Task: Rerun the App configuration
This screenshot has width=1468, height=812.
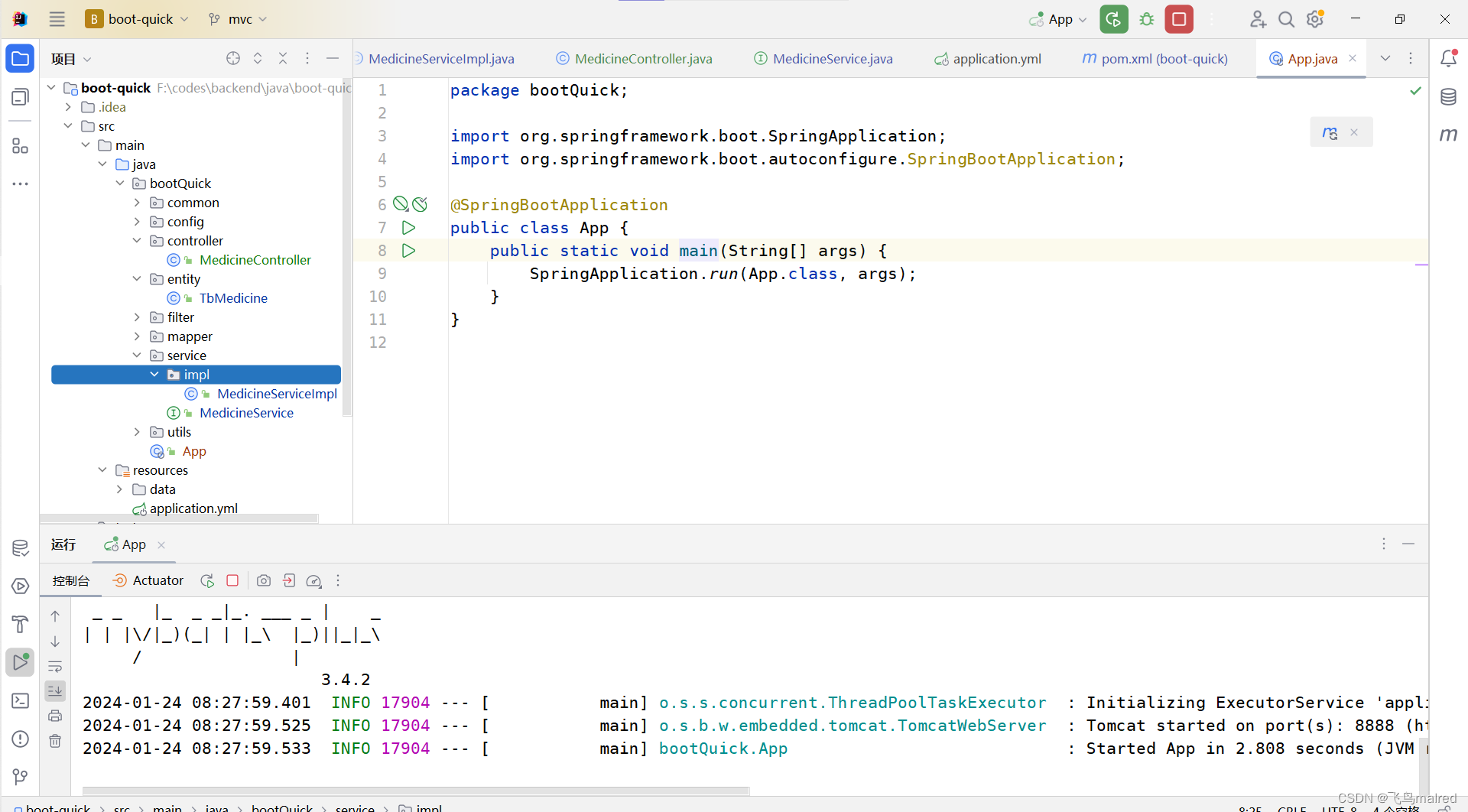Action: click(1114, 19)
